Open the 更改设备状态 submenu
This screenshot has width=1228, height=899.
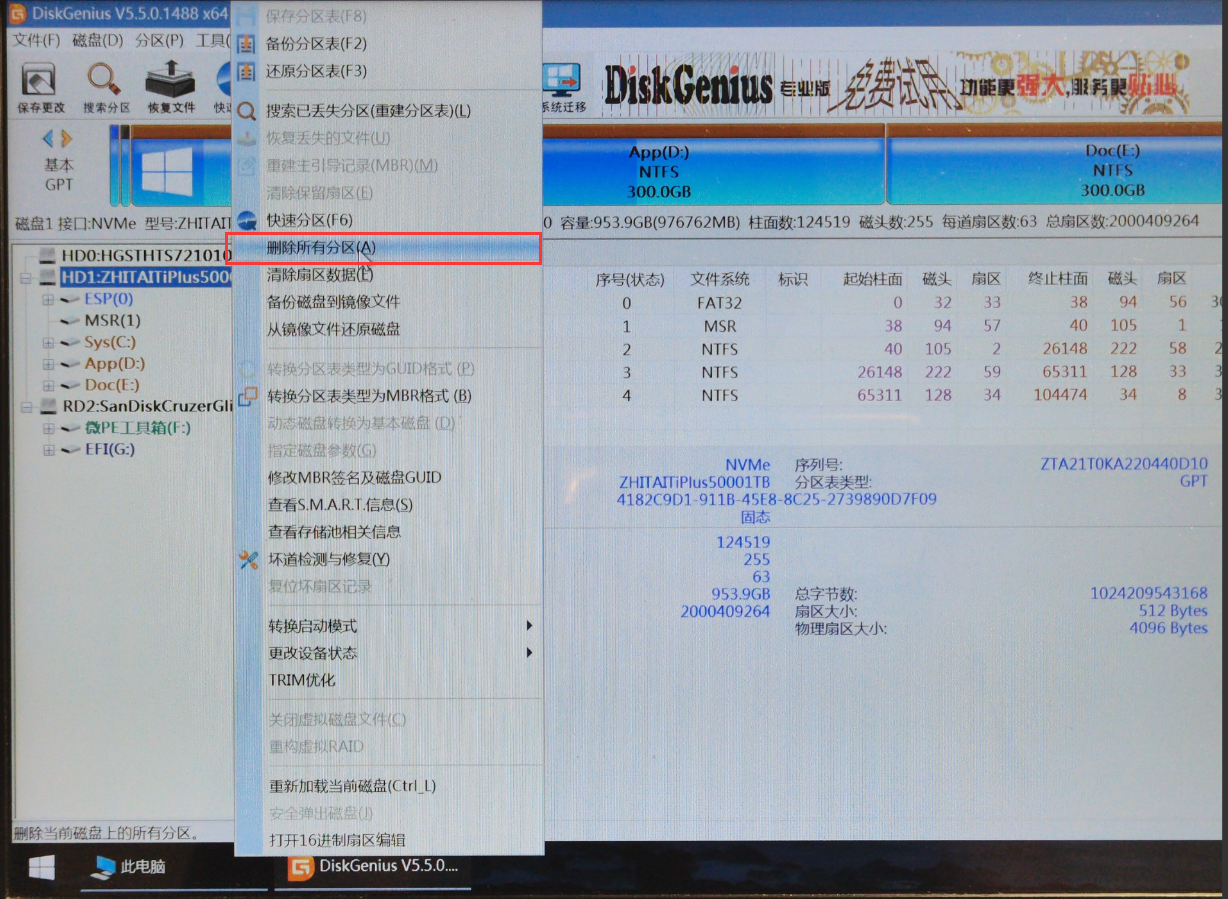tap(389, 653)
